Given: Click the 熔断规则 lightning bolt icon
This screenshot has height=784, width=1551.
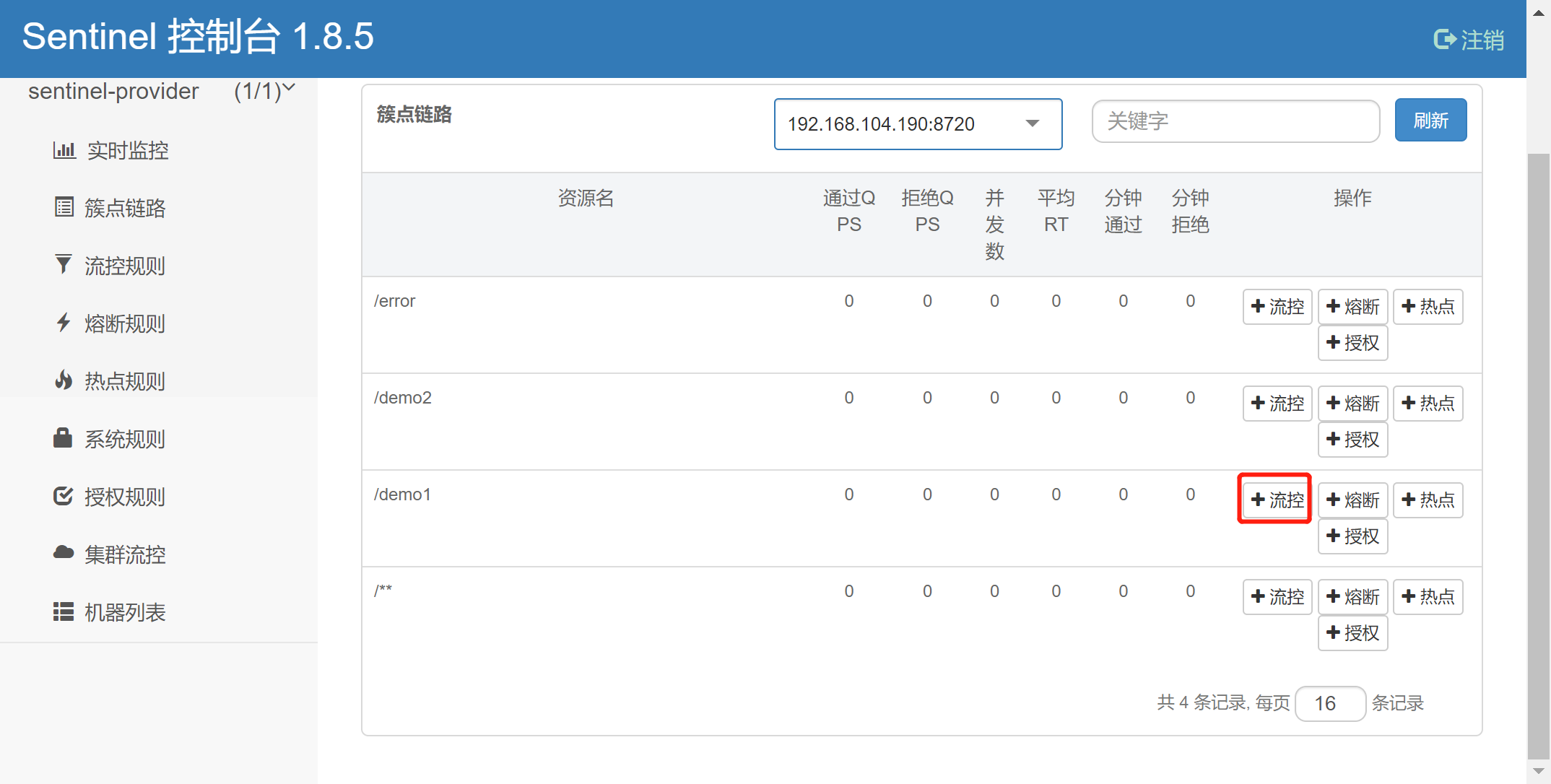Looking at the screenshot, I should tap(64, 322).
